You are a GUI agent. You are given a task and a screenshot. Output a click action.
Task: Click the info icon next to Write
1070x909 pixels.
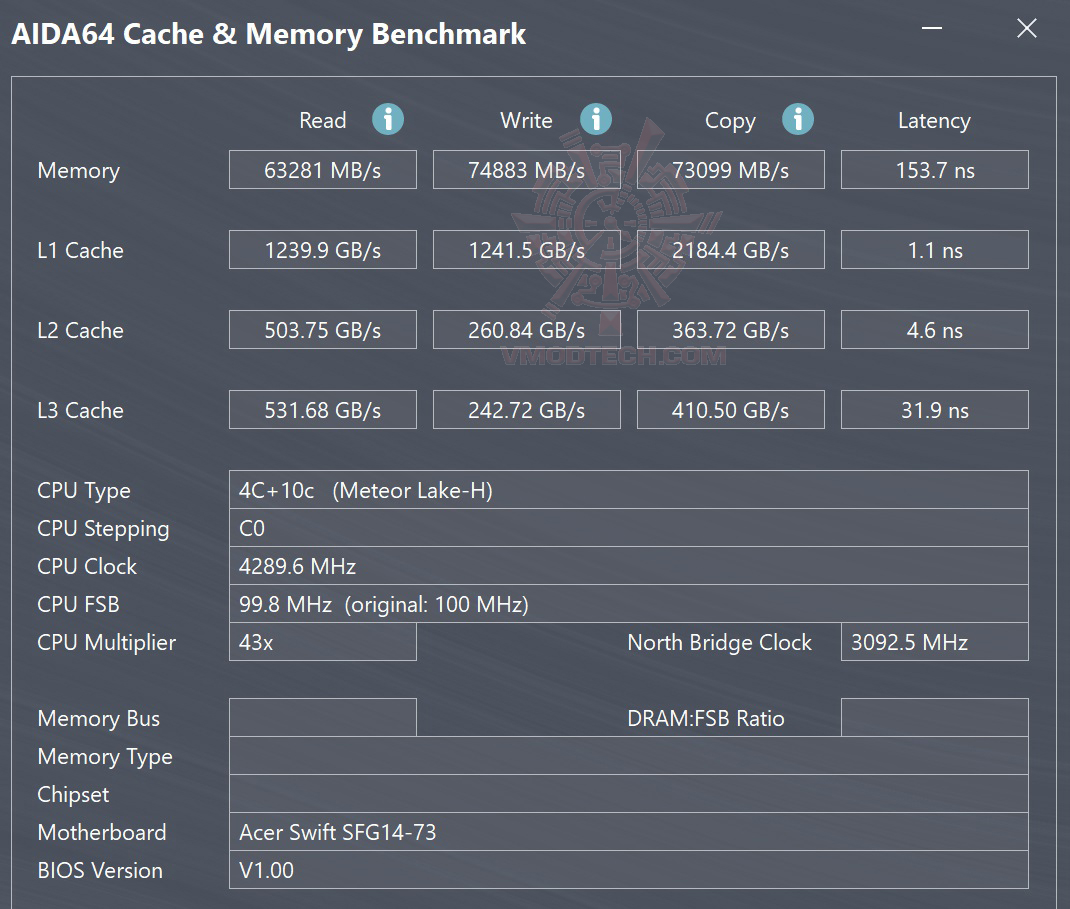[x=596, y=120]
